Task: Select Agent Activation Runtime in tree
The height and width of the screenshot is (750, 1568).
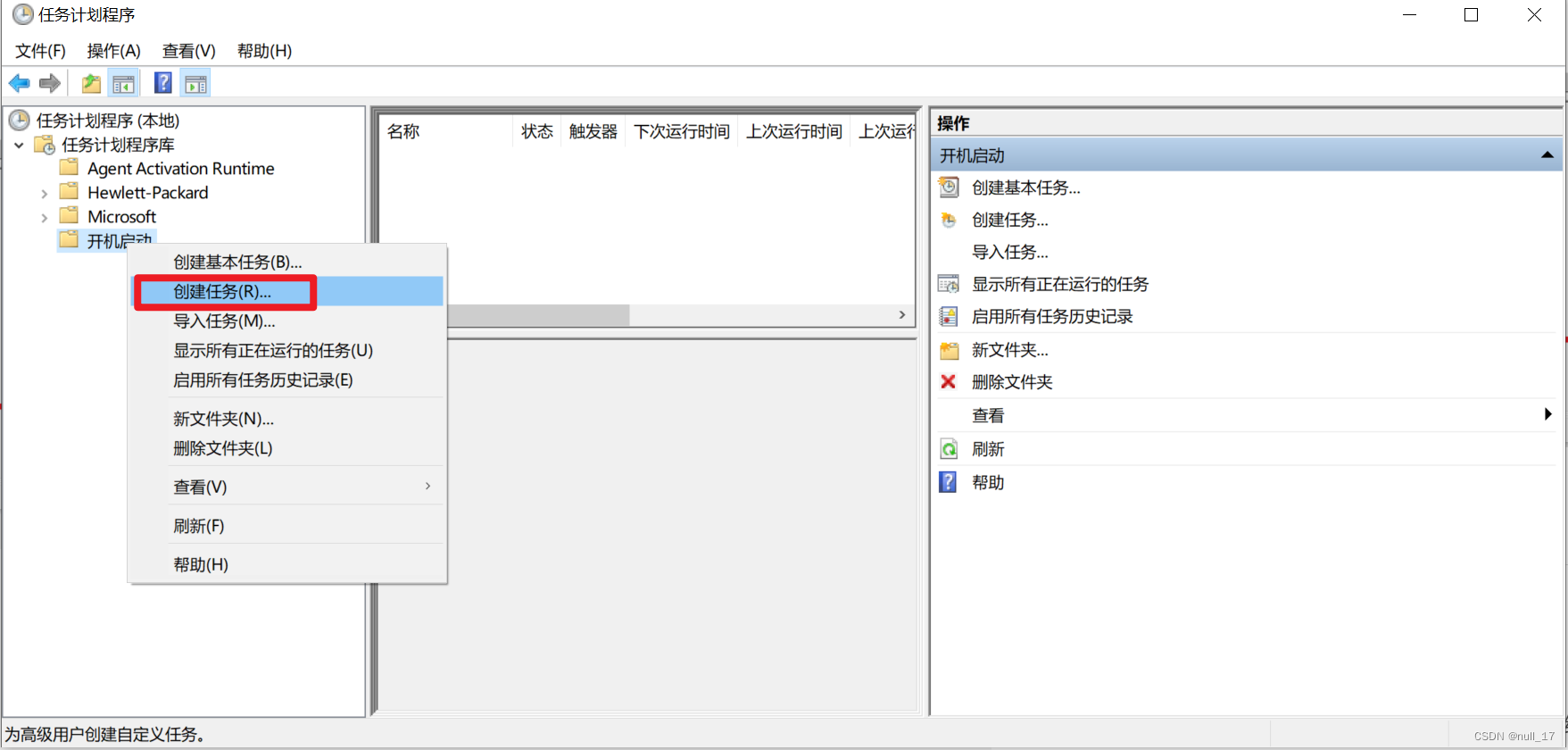Action: [181, 168]
